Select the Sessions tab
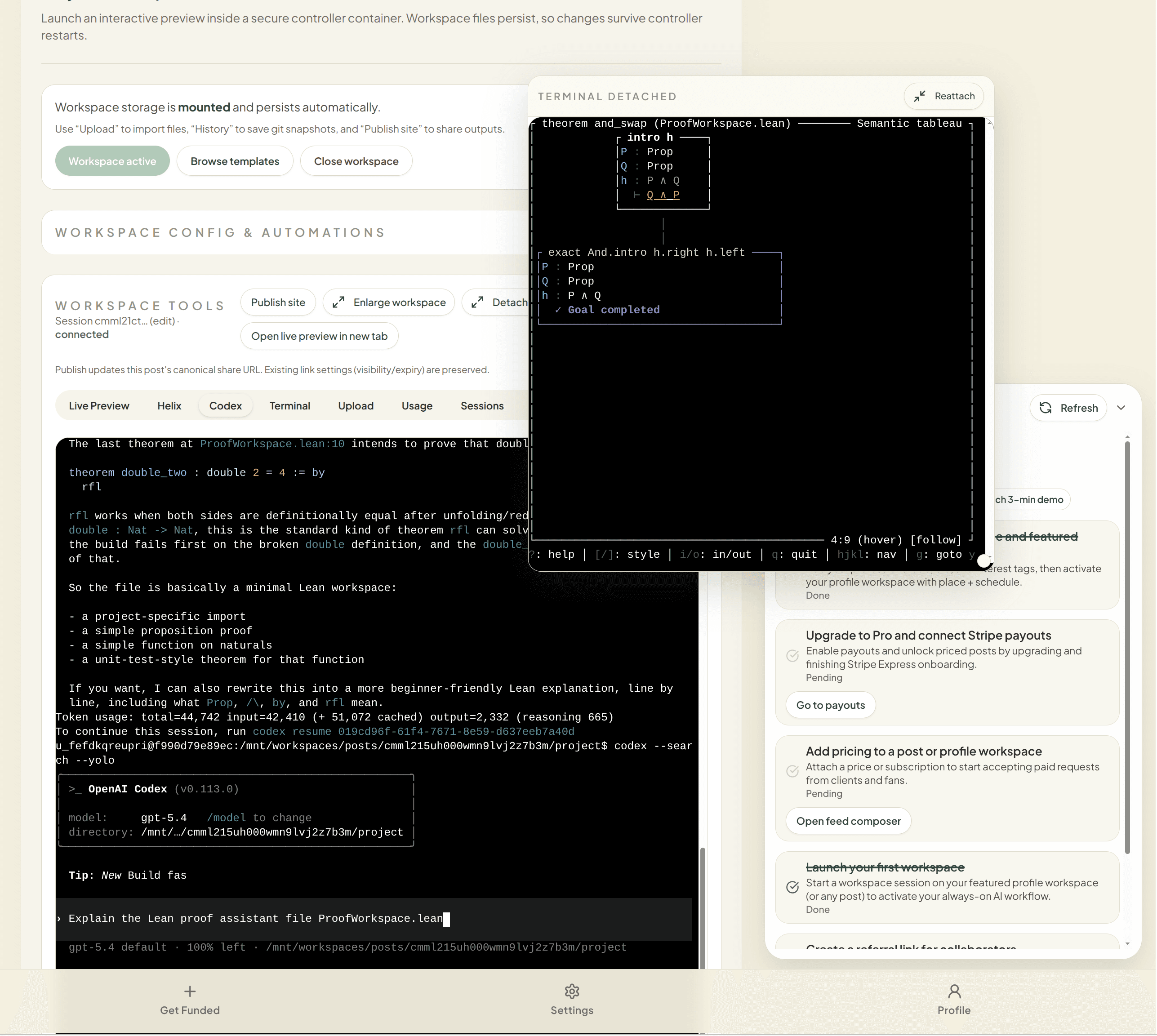 tap(482, 405)
